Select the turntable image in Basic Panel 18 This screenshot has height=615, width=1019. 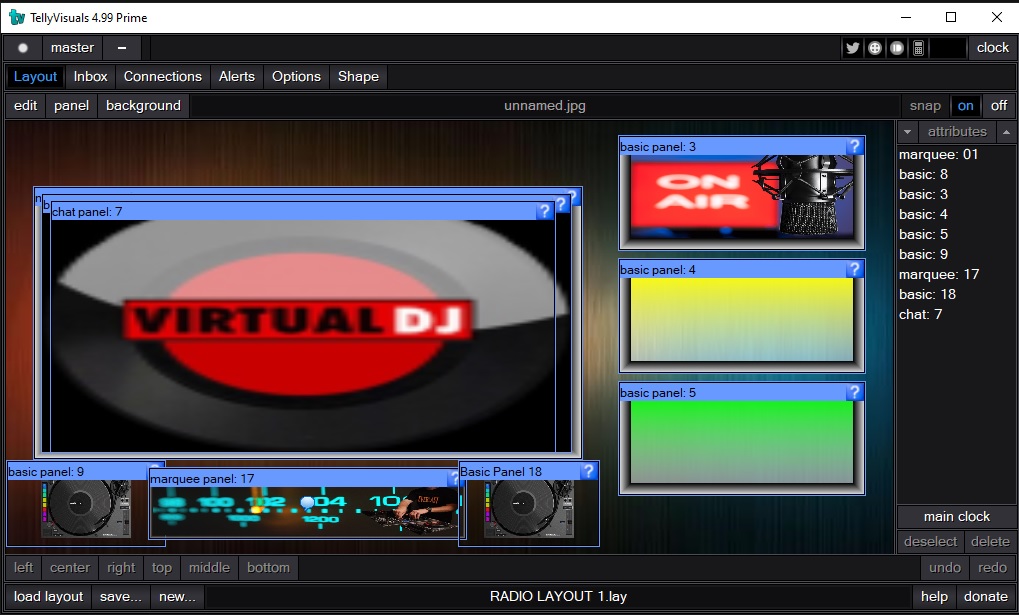(x=529, y=508)
